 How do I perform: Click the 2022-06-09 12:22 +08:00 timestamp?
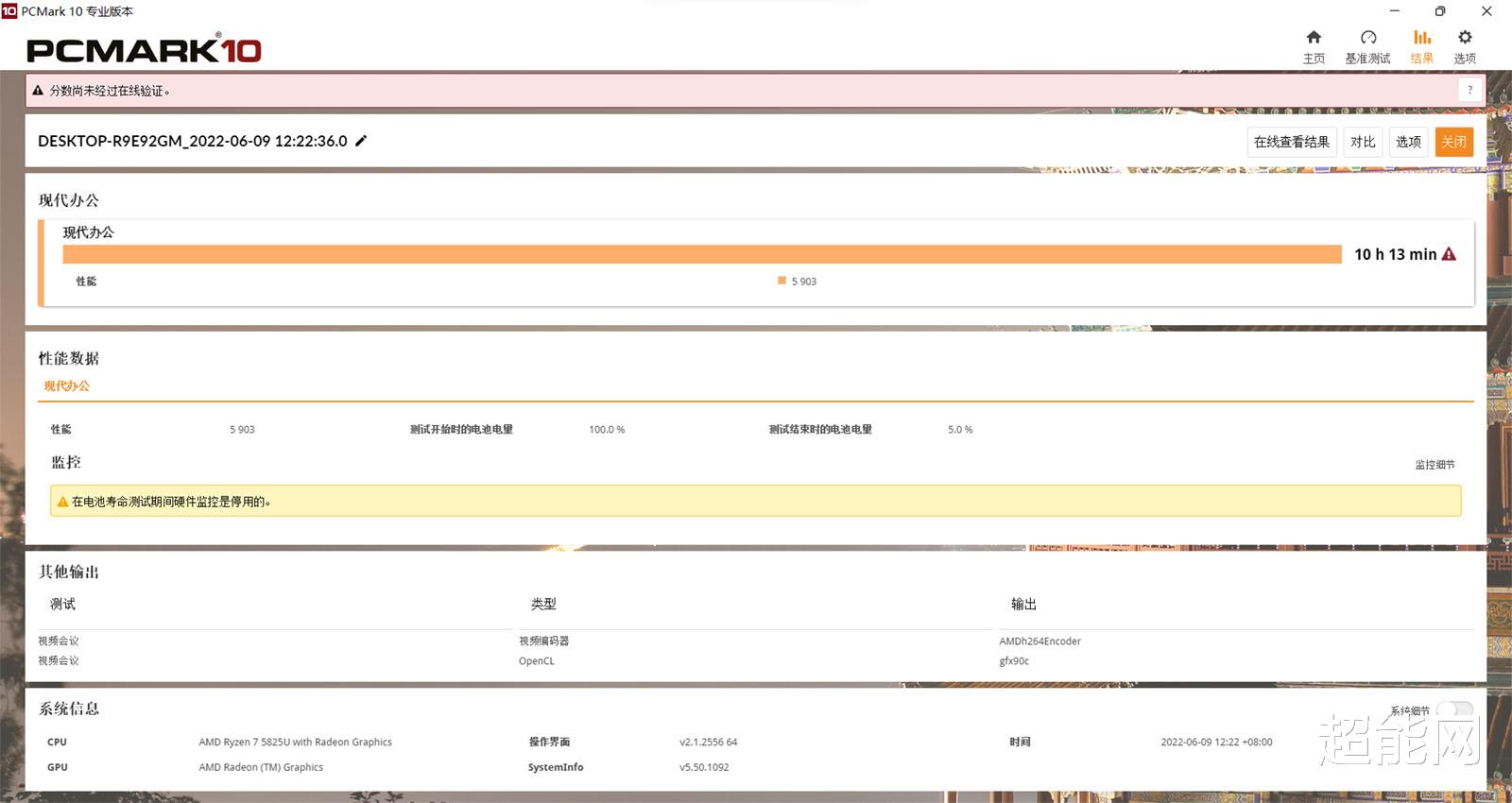[1216, 743]
